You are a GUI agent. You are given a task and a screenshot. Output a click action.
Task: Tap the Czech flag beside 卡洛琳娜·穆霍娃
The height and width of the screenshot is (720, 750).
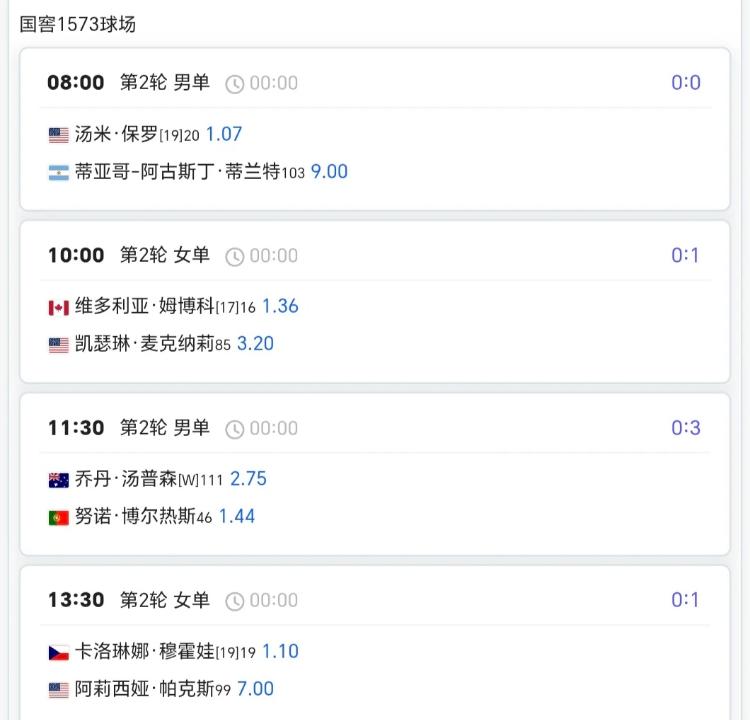(x=59, y=653)
